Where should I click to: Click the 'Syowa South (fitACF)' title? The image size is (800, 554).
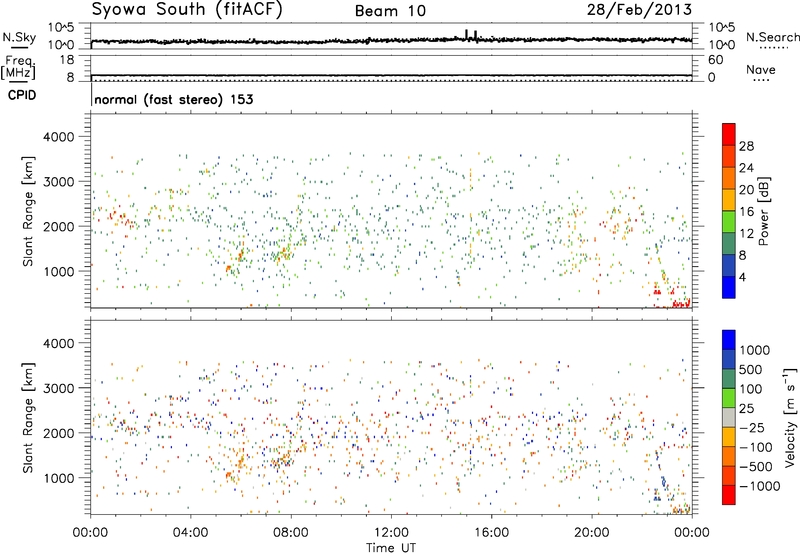[x=187, y=9]
